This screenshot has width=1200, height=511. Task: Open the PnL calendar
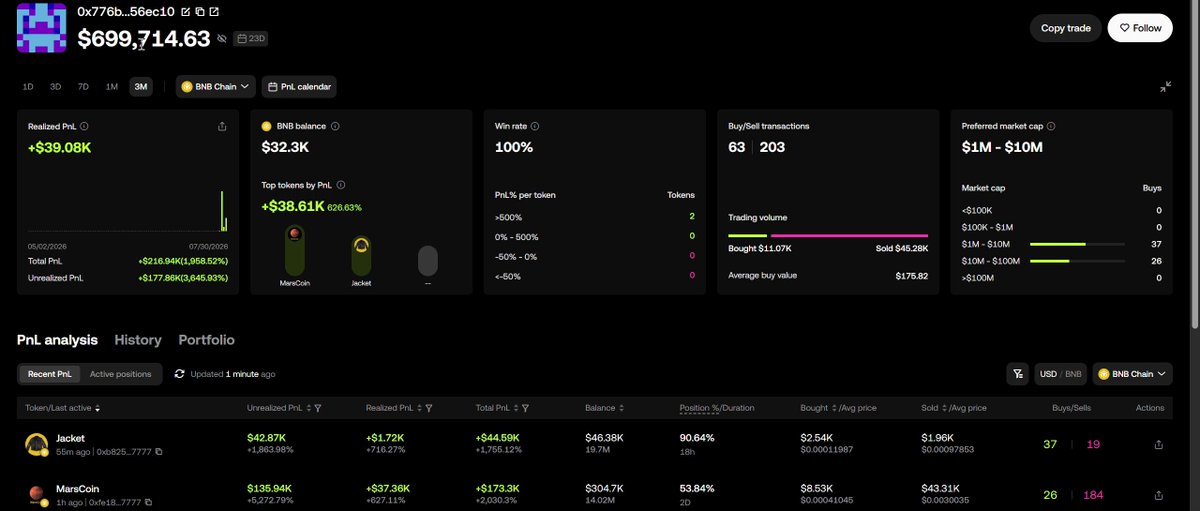coord(299,87)
